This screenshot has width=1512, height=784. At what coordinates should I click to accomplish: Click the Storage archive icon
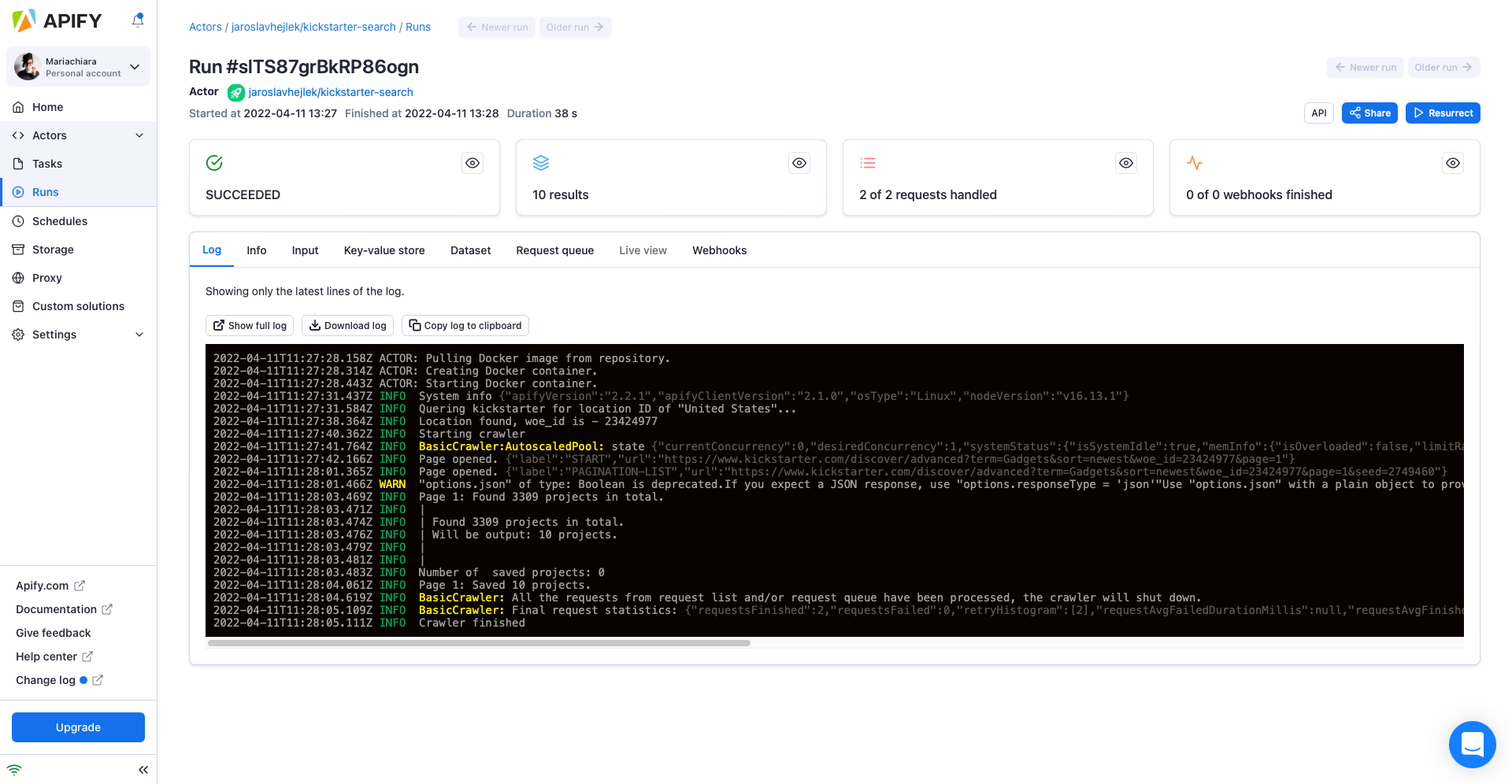[x=18, y=250]
